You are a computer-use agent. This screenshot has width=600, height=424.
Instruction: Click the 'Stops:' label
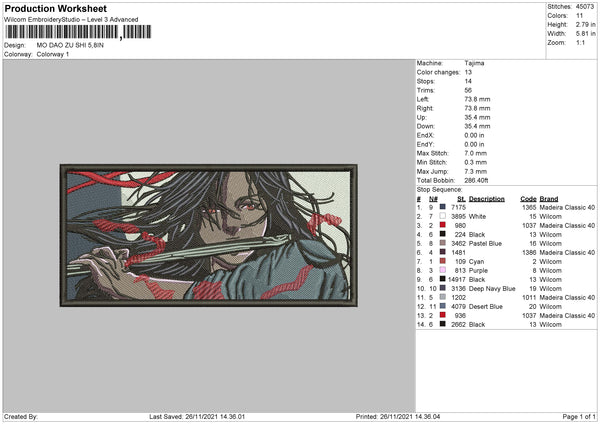click(426, 81)
